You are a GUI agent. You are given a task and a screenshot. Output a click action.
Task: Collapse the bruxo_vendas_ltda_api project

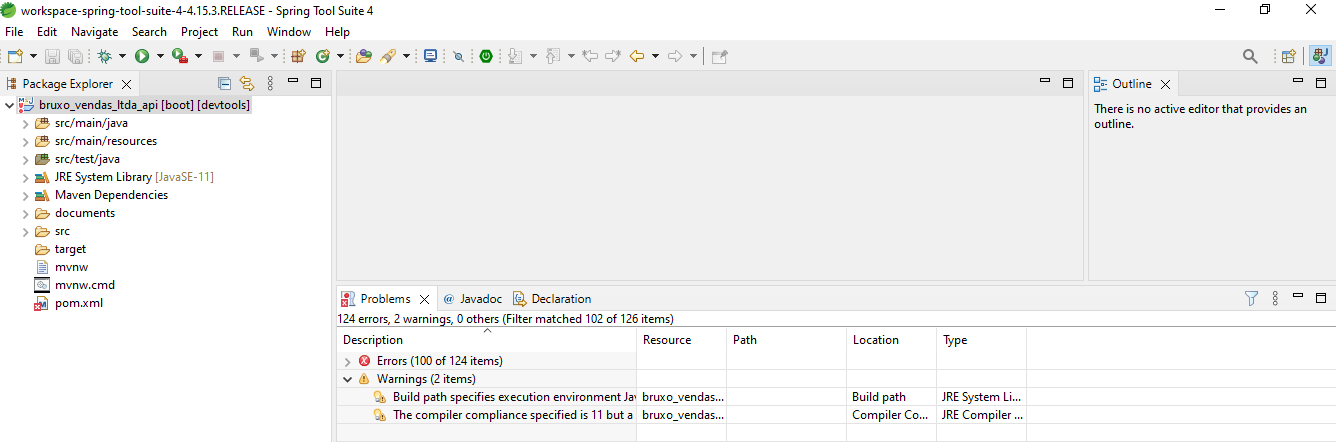pyautogui.click(x=9, y=104)
